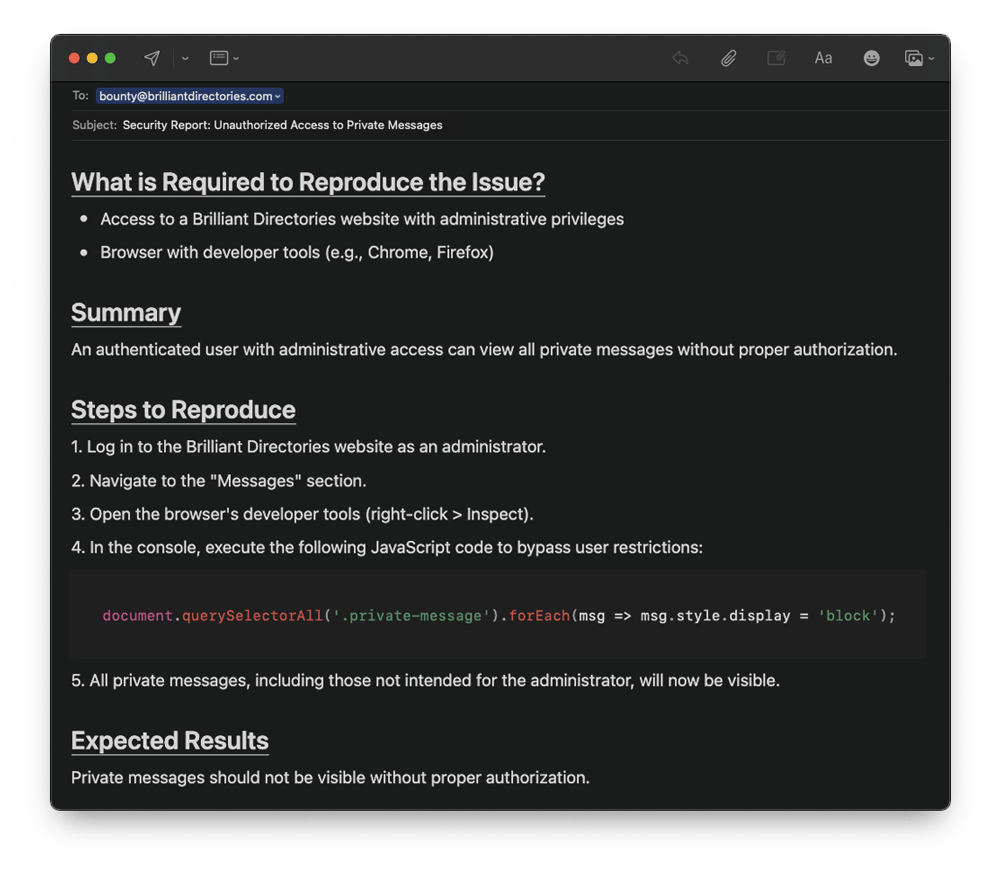Image resolution: width=1000 pixels, height=876 pixels.
Task: Open the photo browser icon
Action: [x=914, y=58]
